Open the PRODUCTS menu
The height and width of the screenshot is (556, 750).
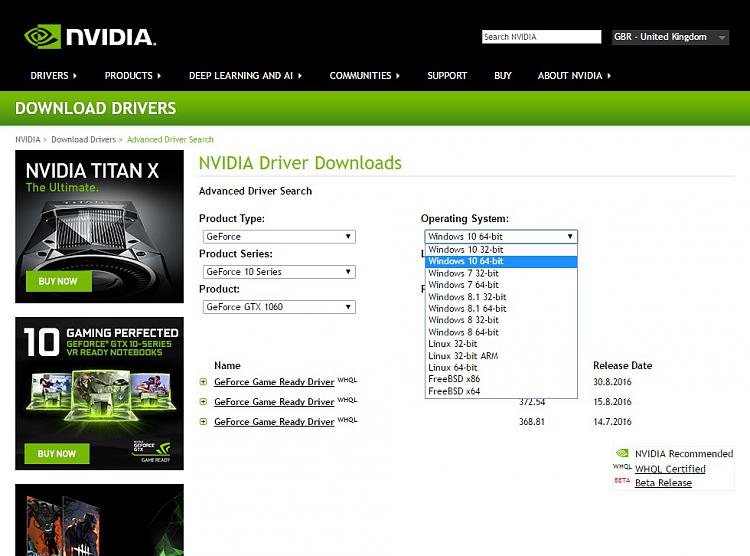coord(132,76)
